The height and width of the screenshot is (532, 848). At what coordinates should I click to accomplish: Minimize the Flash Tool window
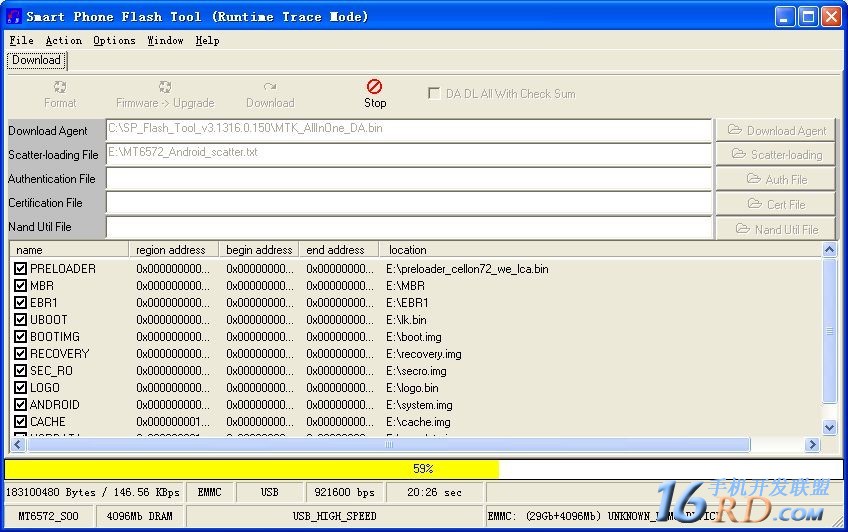[x=785, y=17]
